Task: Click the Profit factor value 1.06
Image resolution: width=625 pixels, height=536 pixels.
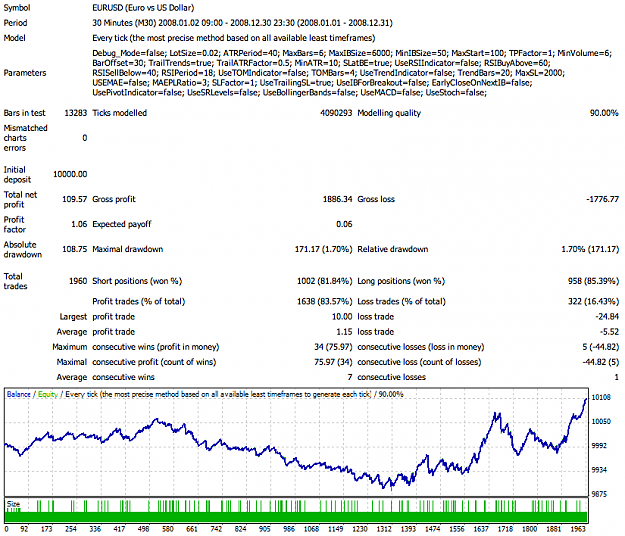Action: 79,224
